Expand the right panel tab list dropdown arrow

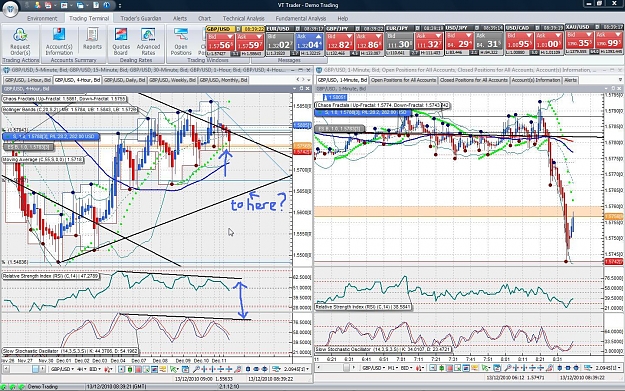620,80
